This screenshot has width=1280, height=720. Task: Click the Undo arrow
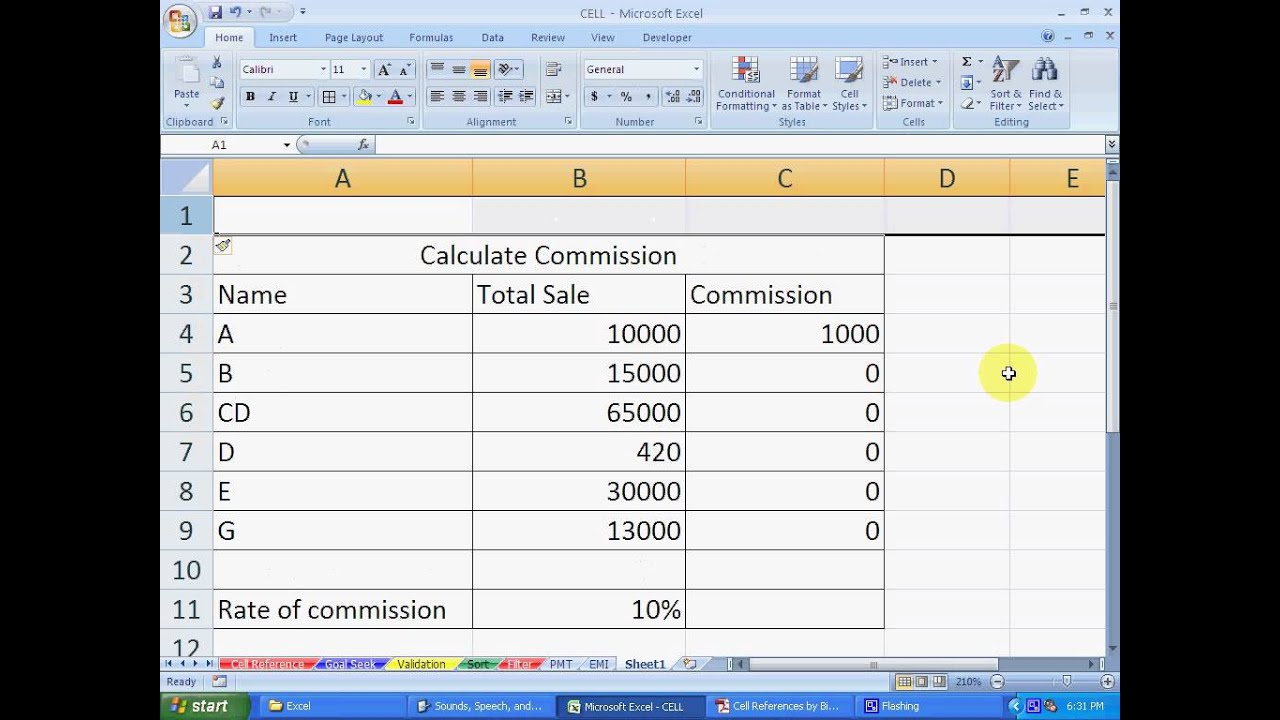pos(235,13)
